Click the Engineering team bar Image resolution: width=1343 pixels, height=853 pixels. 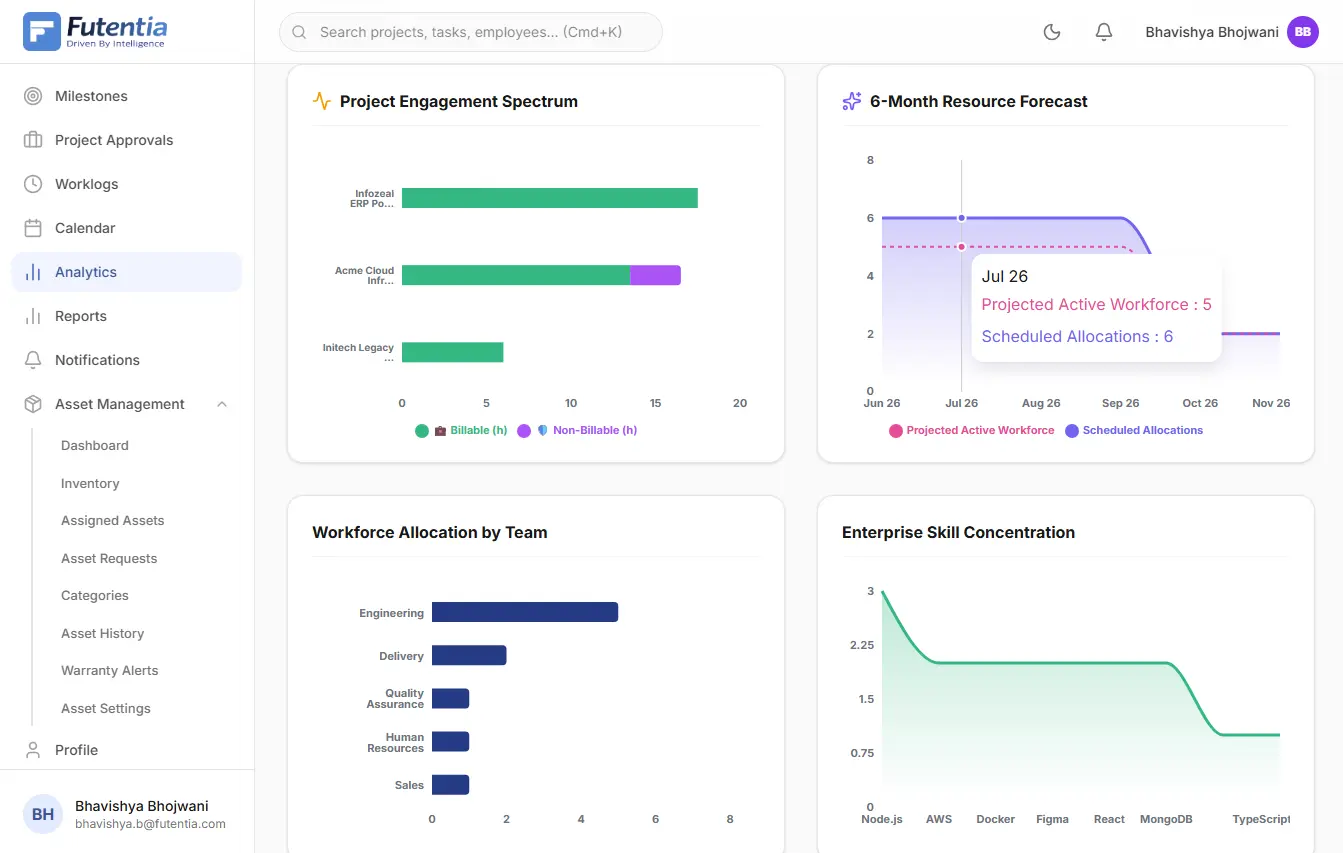pos(525,612)
